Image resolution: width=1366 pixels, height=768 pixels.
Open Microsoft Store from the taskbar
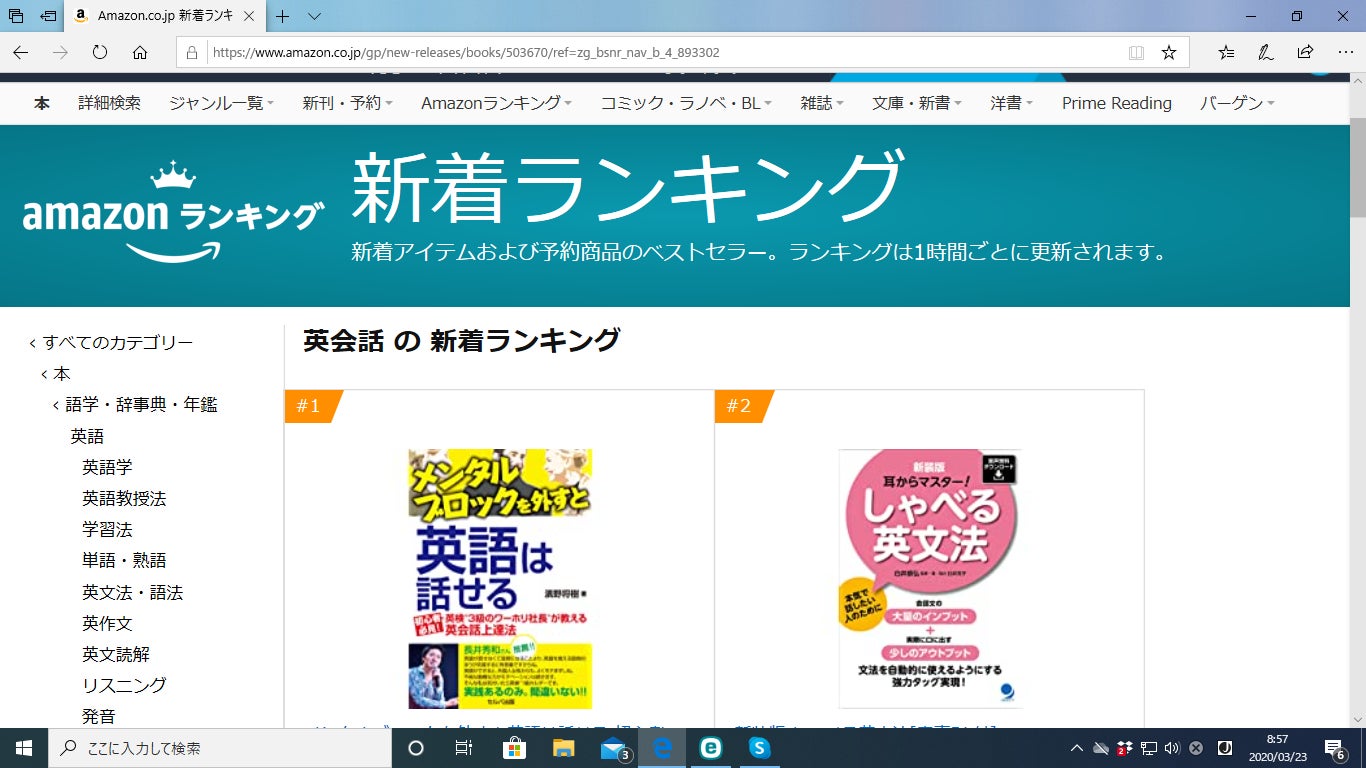(515, 748)
